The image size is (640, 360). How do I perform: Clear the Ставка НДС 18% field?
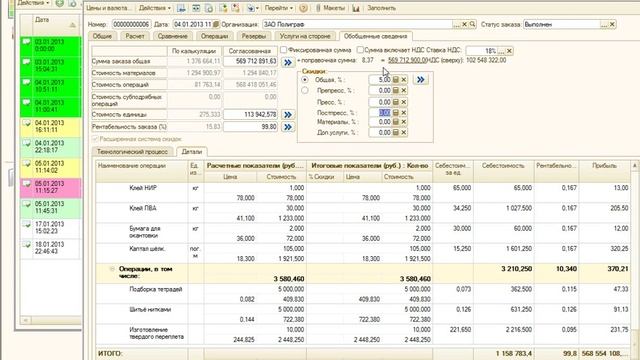point(509,51)
